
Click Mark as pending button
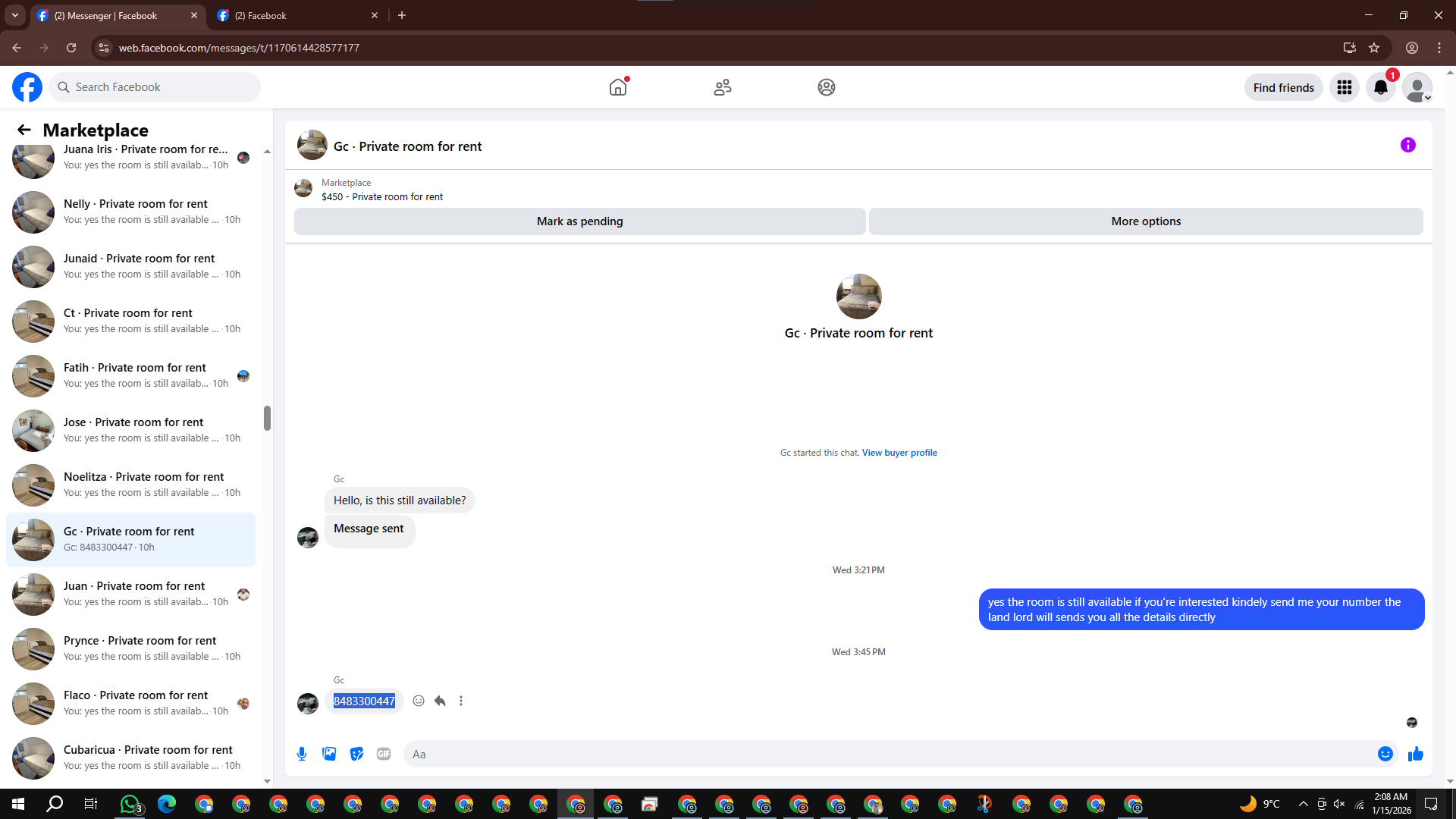click(x=579, y=221)
